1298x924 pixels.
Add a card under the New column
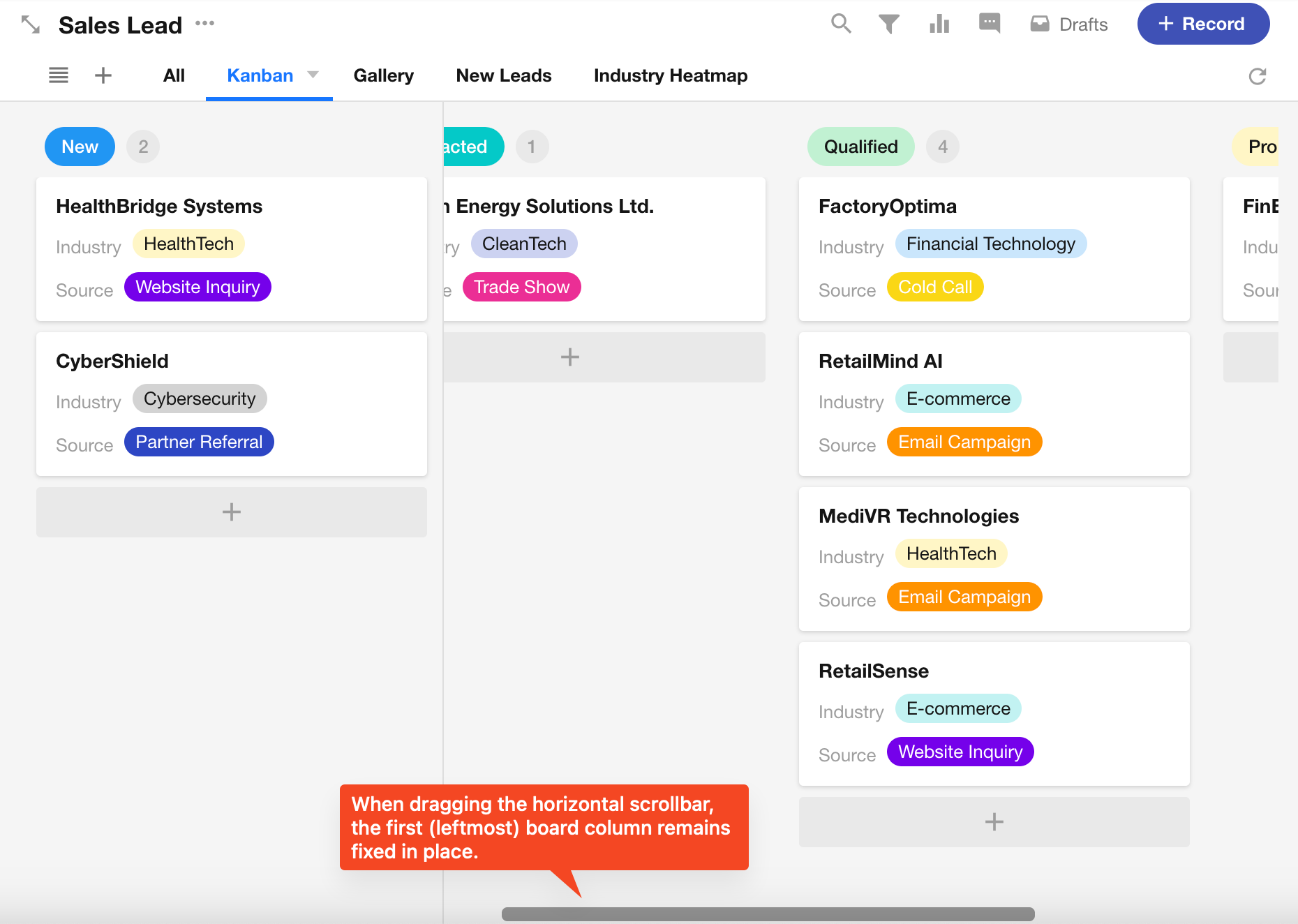click(231, 512)
